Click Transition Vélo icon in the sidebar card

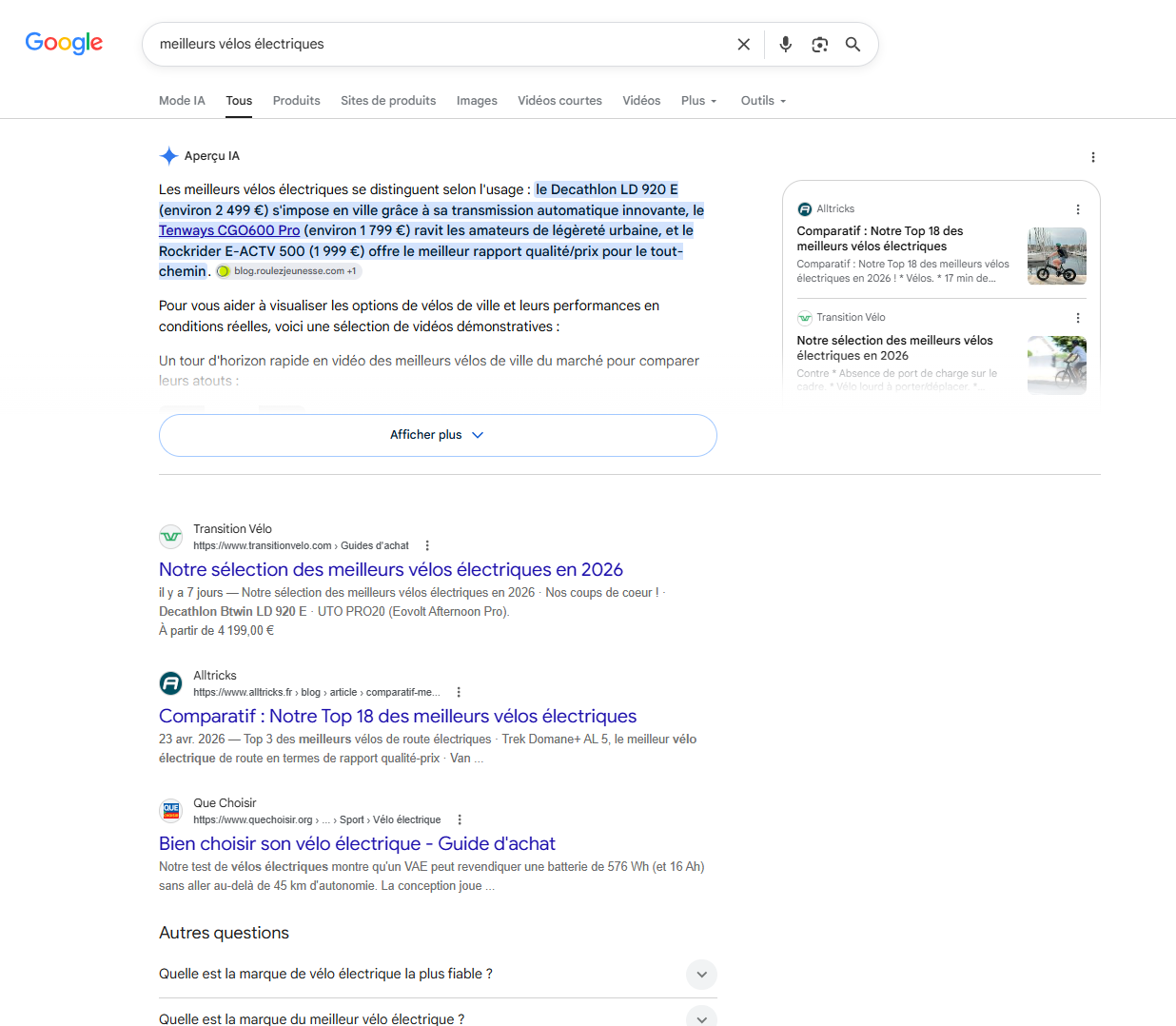point(805,318)
